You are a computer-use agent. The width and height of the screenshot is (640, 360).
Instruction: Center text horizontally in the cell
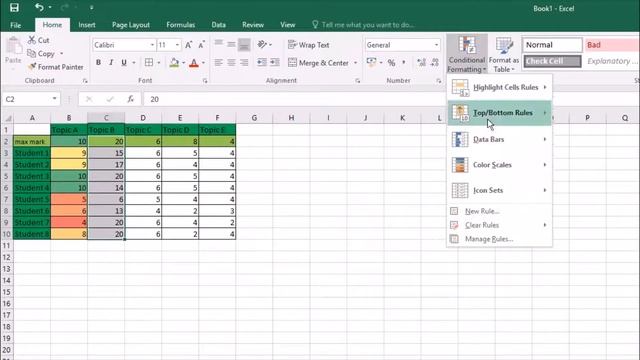tap(231, 62)
